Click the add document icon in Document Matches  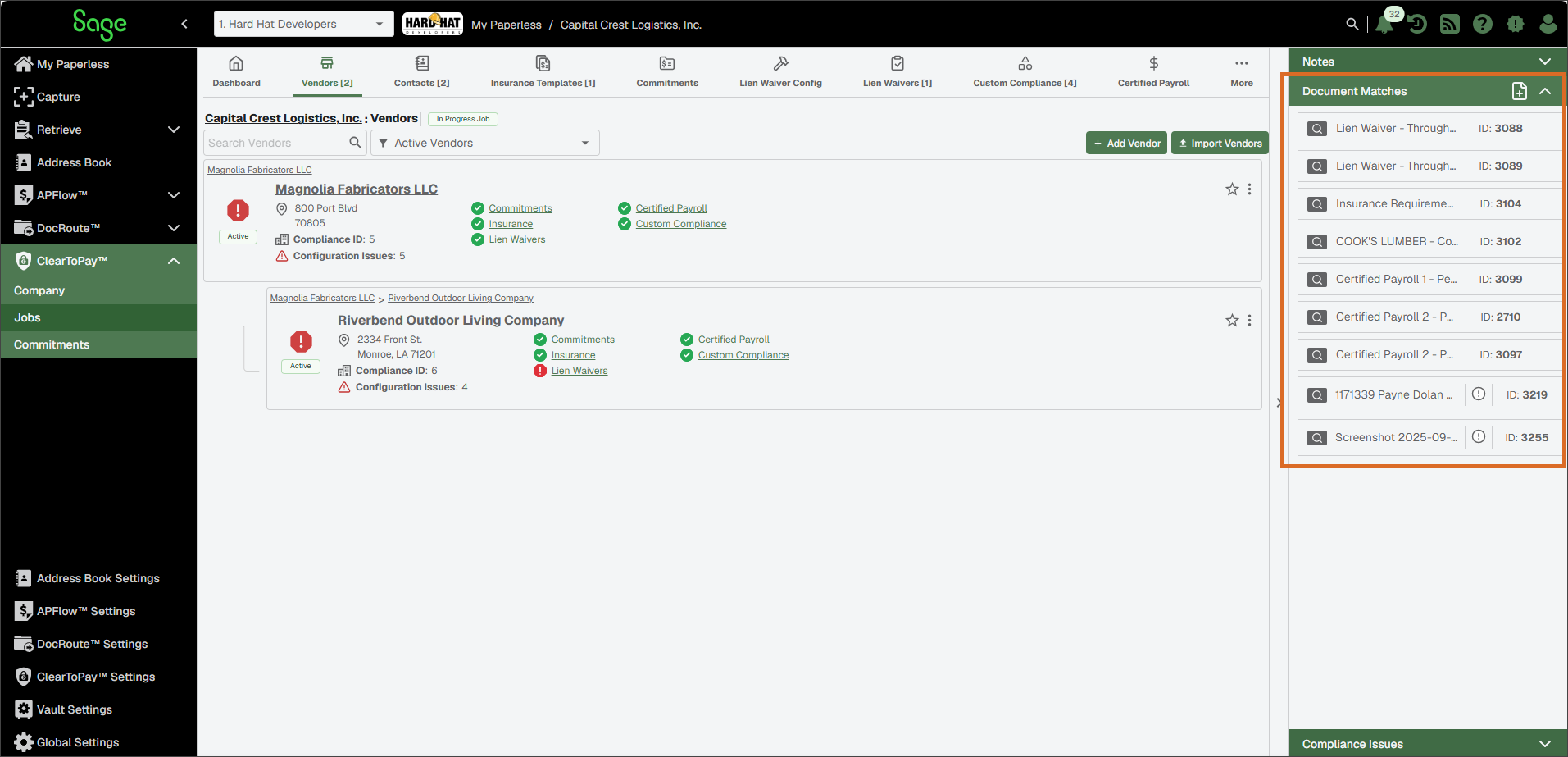tap(1520, 91)
